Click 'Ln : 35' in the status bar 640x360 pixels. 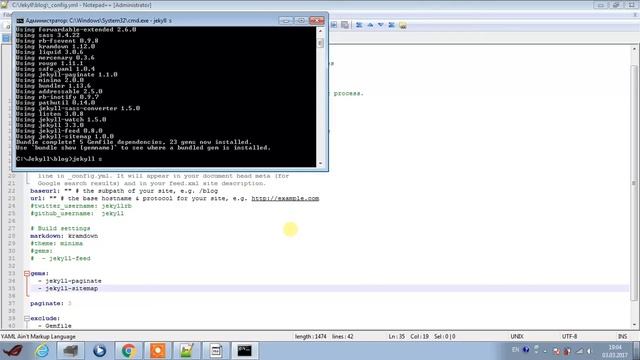[396, 337]
